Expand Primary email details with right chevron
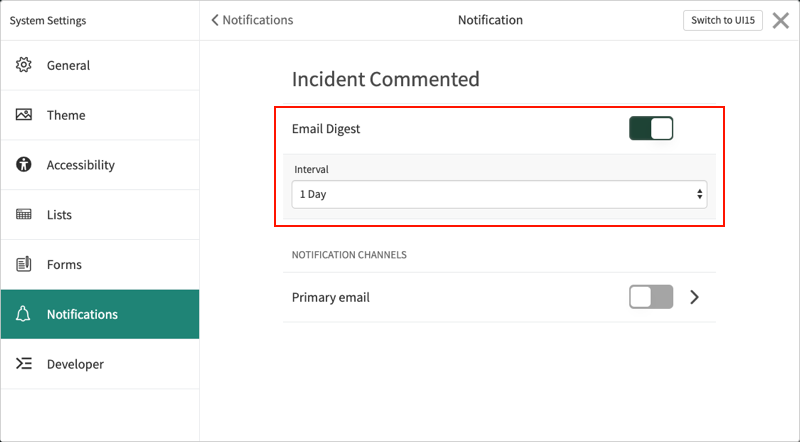 coord(695,297)
